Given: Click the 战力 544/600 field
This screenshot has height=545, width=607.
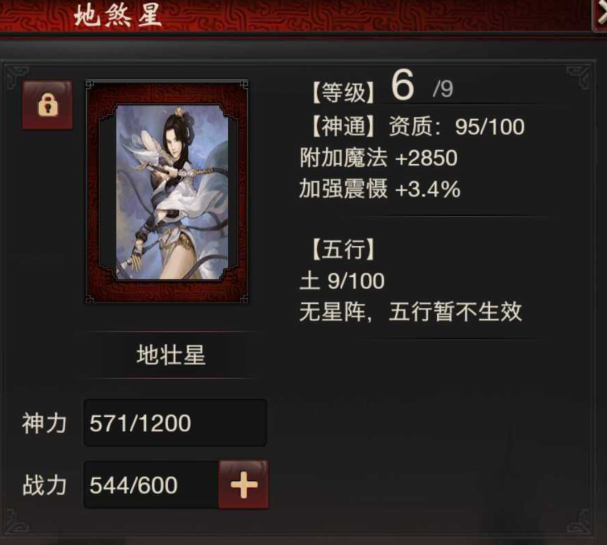Looking at the screenshot, I should pos(151,485).
